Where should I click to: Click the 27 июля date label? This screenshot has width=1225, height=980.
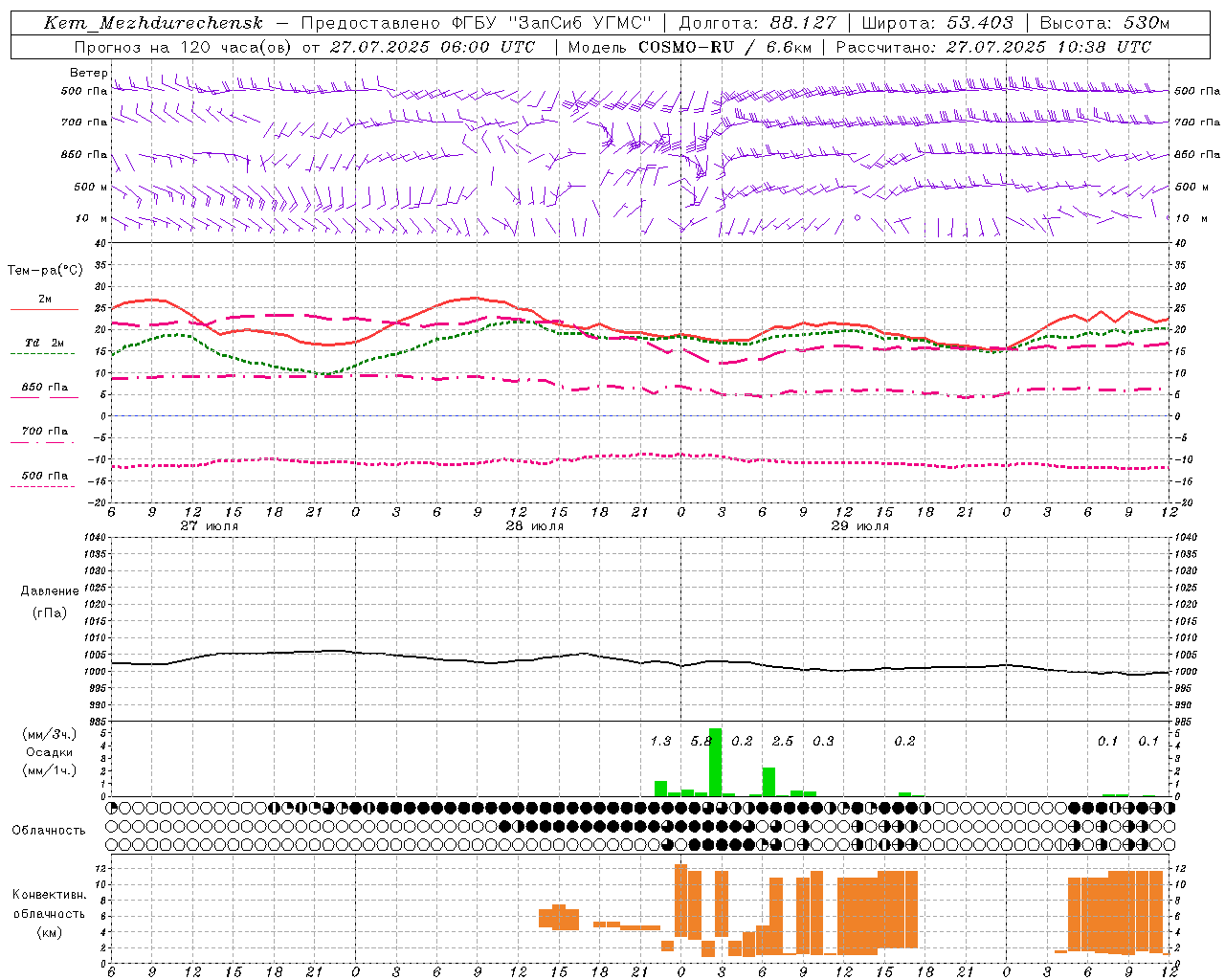point(210,526)
